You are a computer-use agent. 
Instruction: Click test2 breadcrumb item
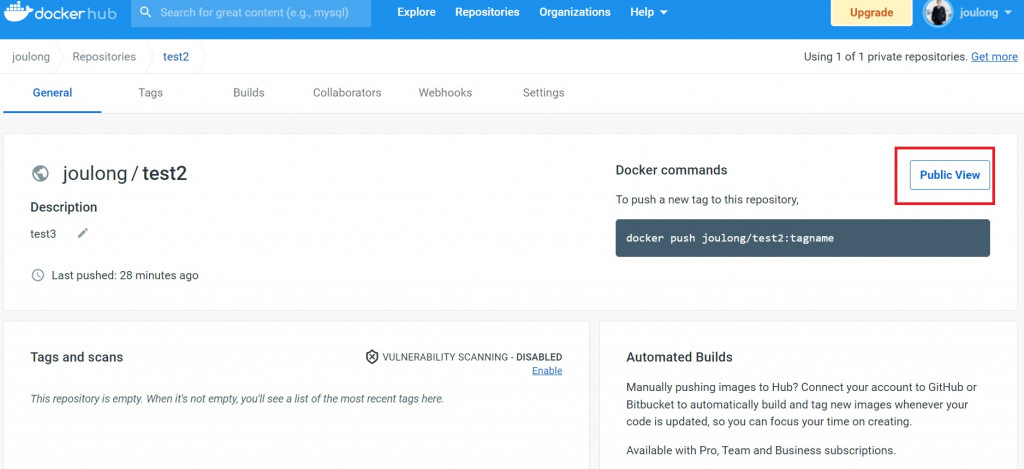[176, 57]
